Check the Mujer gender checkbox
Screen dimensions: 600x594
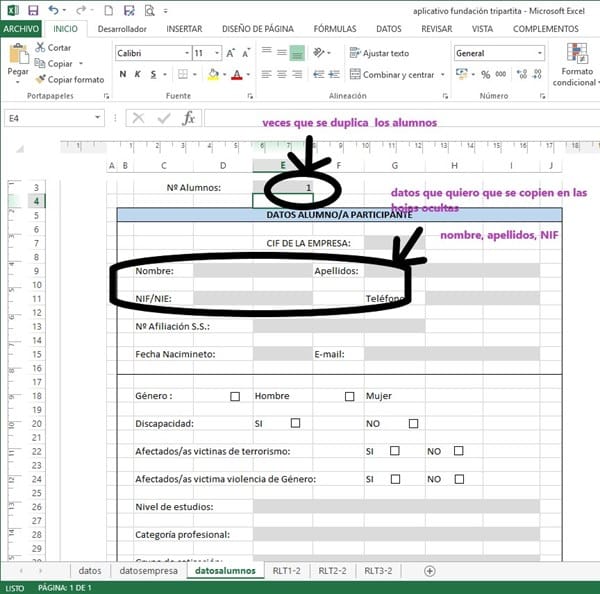[349, 397]
